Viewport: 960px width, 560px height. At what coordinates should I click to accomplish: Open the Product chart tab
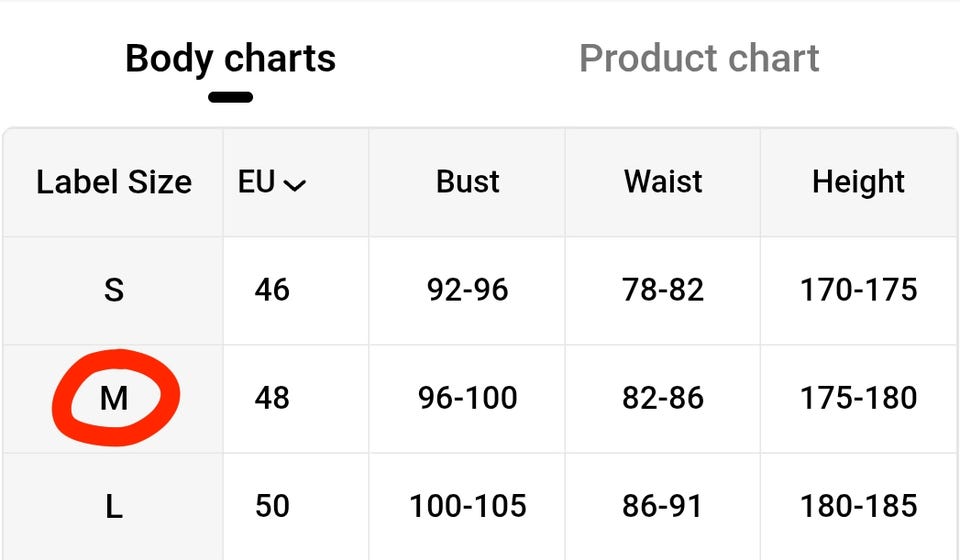pos(699,58)
